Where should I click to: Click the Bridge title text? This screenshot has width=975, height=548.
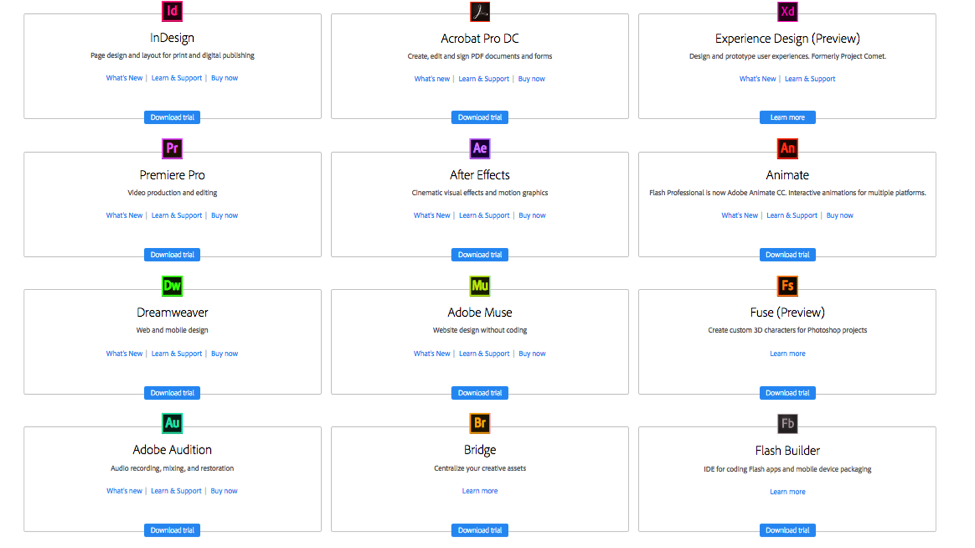point(479,450)
